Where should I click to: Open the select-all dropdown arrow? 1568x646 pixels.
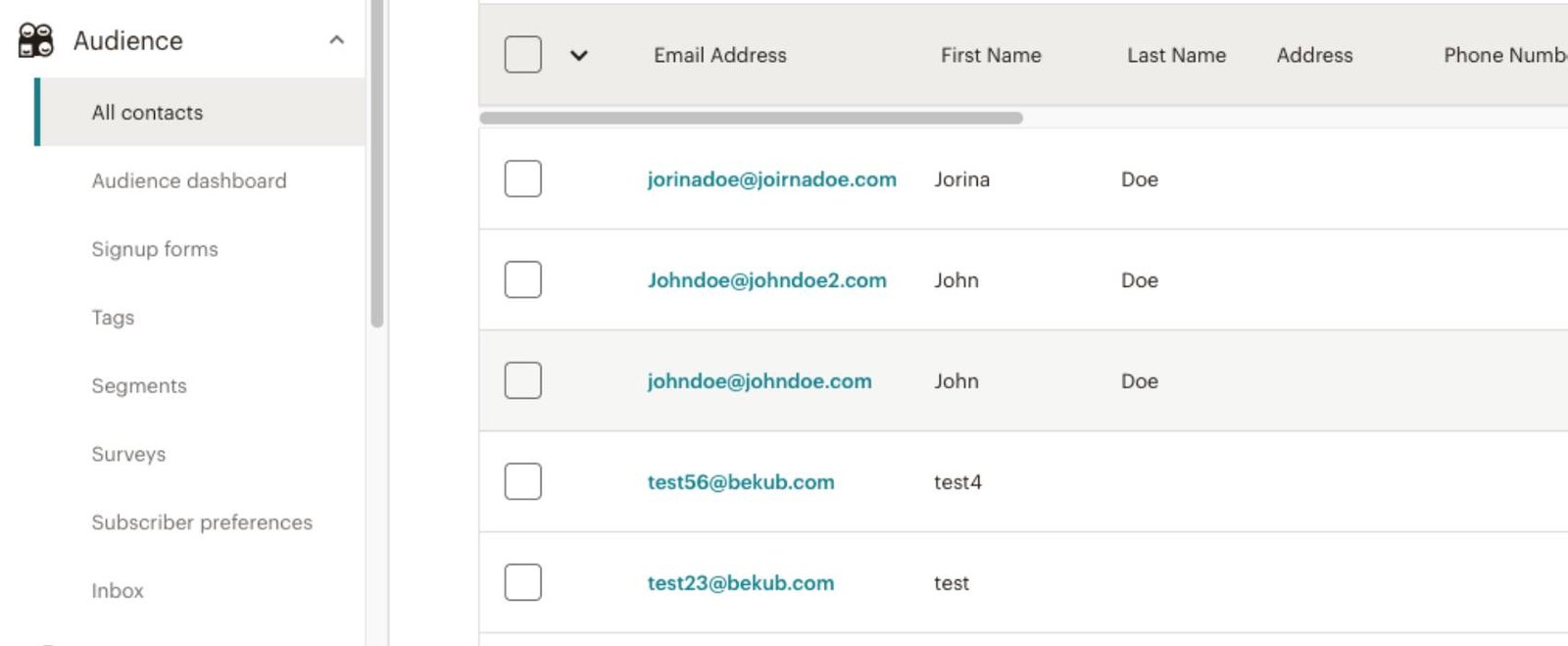click(579, 55)
